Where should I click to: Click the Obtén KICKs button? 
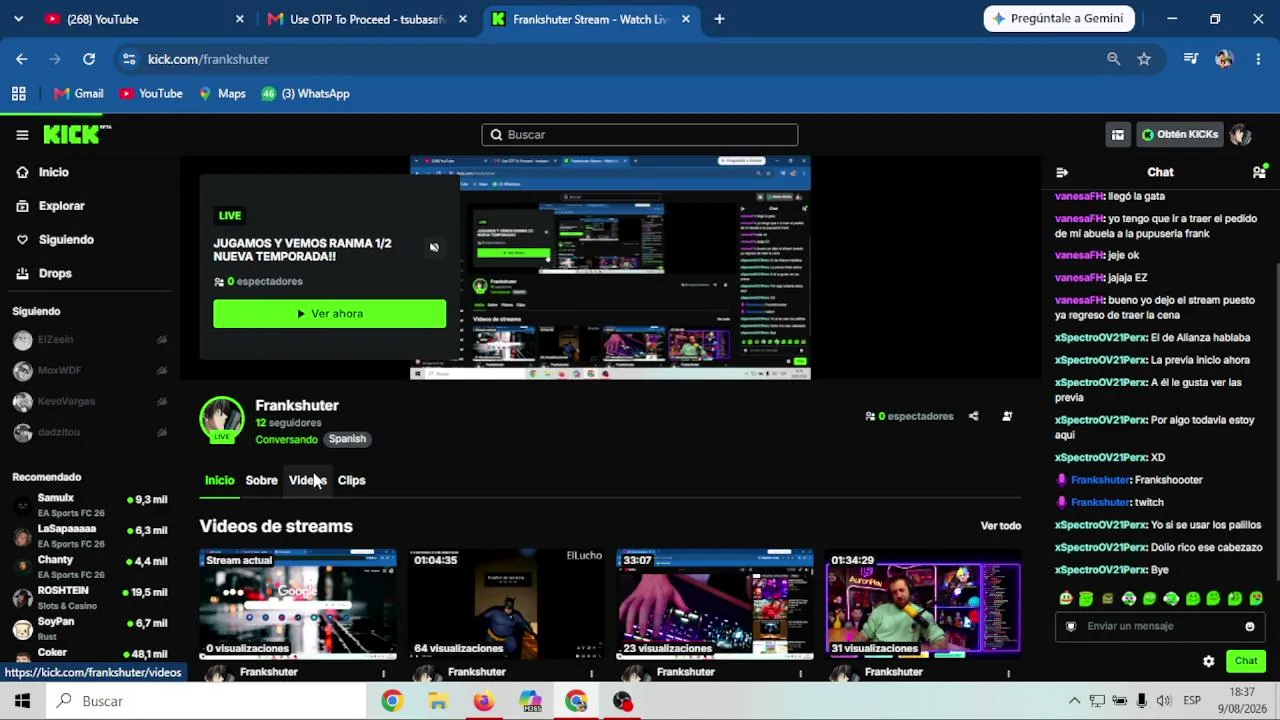(x=1180, y=135)
